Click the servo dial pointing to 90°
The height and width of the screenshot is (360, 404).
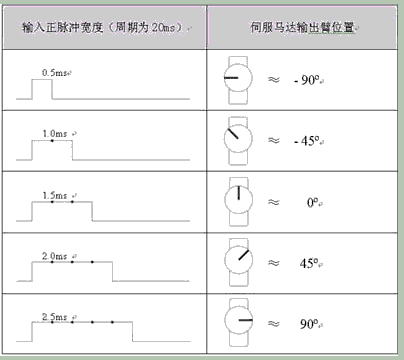tap(239, 323)
